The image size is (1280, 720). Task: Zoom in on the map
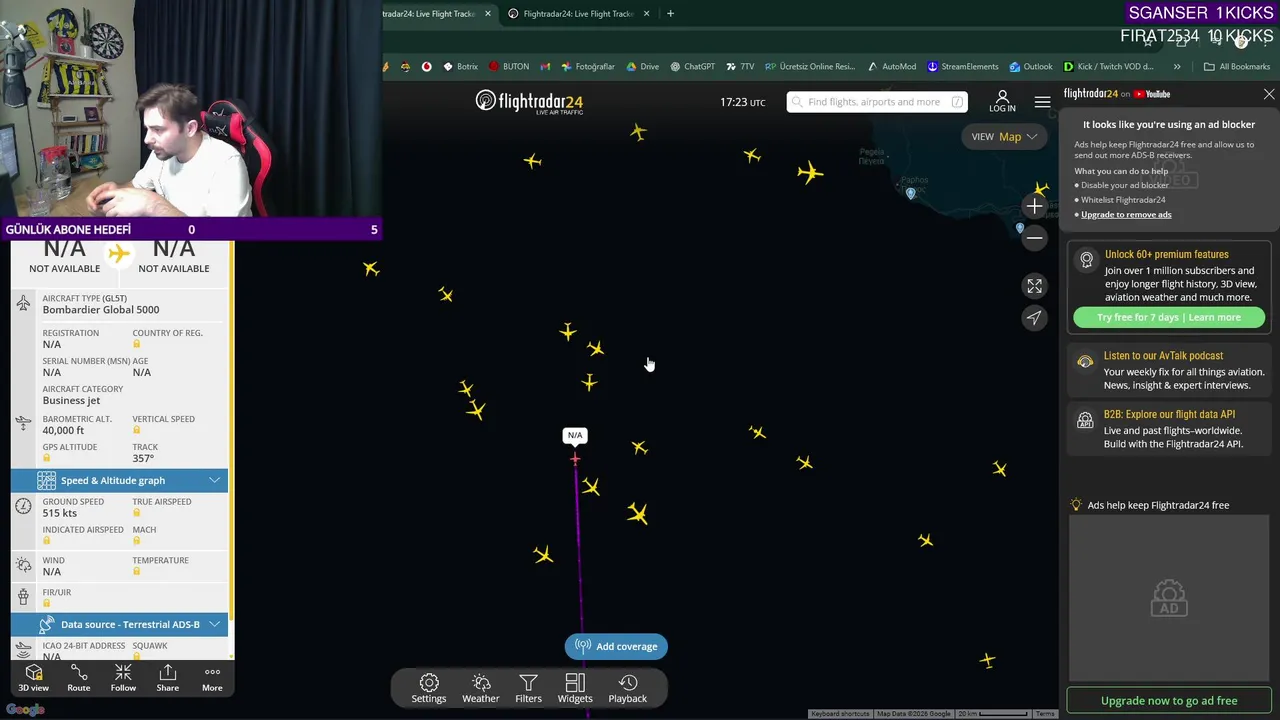[x=1034, y=206]
